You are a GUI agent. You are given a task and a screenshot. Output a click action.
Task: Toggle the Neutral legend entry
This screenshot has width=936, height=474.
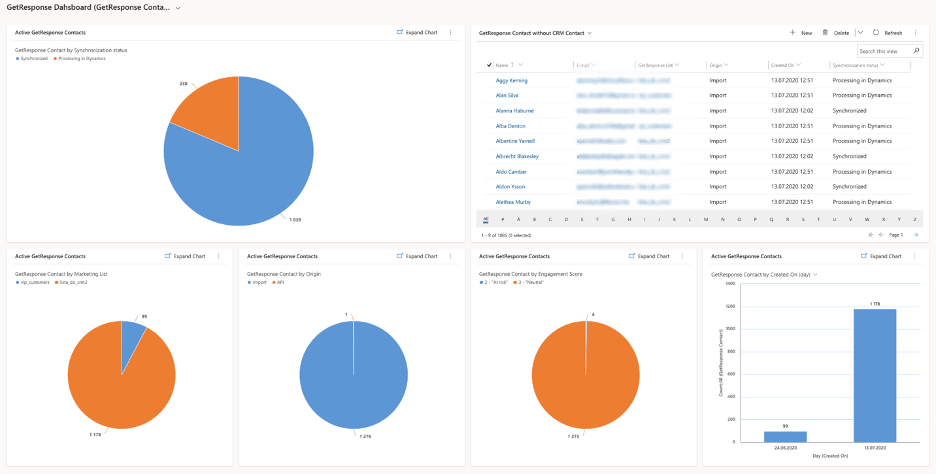(x=528, y=282)
